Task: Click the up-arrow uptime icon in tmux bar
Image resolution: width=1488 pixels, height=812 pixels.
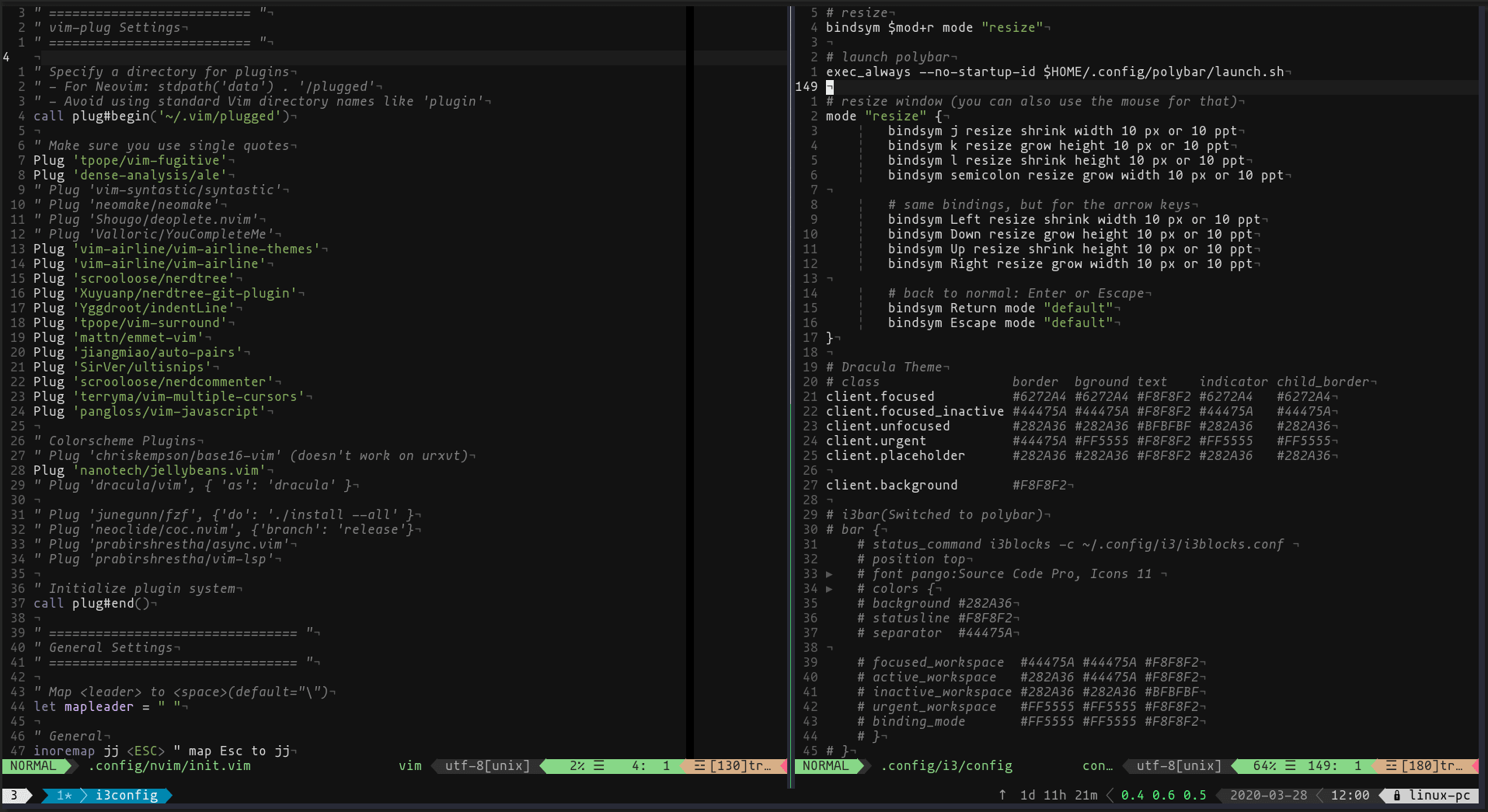Action: [x=1002, y=795]
